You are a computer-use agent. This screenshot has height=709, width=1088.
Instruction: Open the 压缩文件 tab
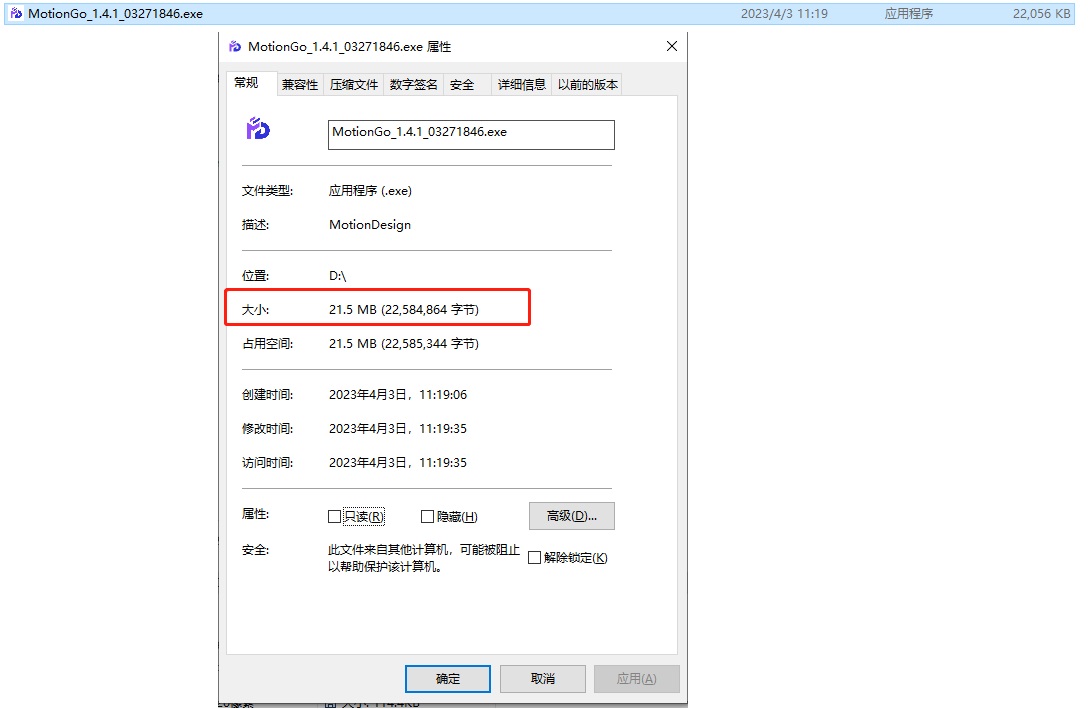(354, 85)
